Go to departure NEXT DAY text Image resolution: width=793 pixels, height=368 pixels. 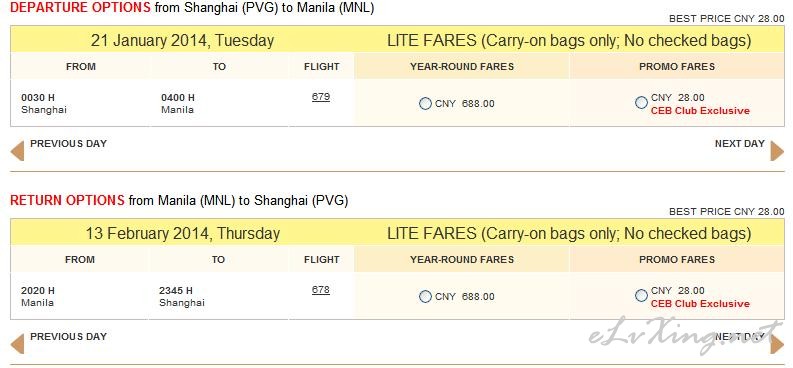739,144
